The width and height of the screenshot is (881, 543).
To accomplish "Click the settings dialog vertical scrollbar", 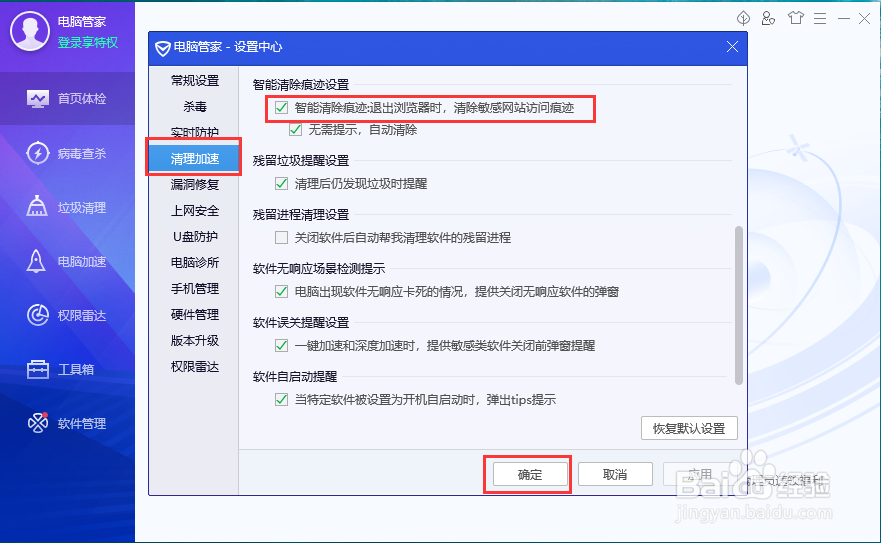I will (x=739, y=305).
